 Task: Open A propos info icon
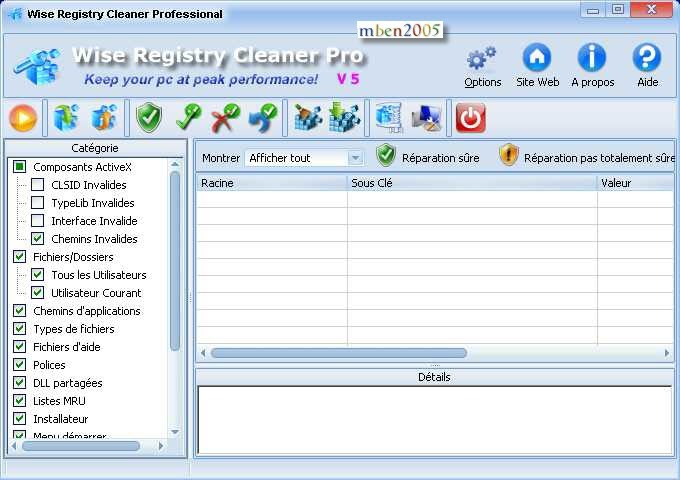click(x=592, y=57)
